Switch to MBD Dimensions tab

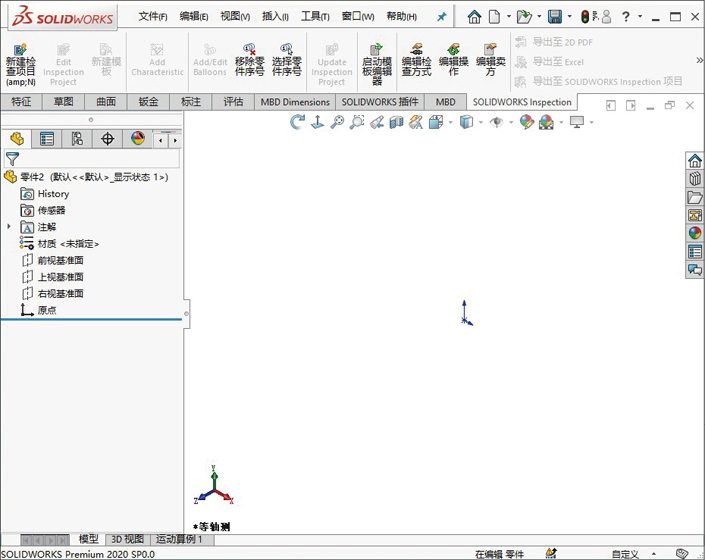coord(295,102)
